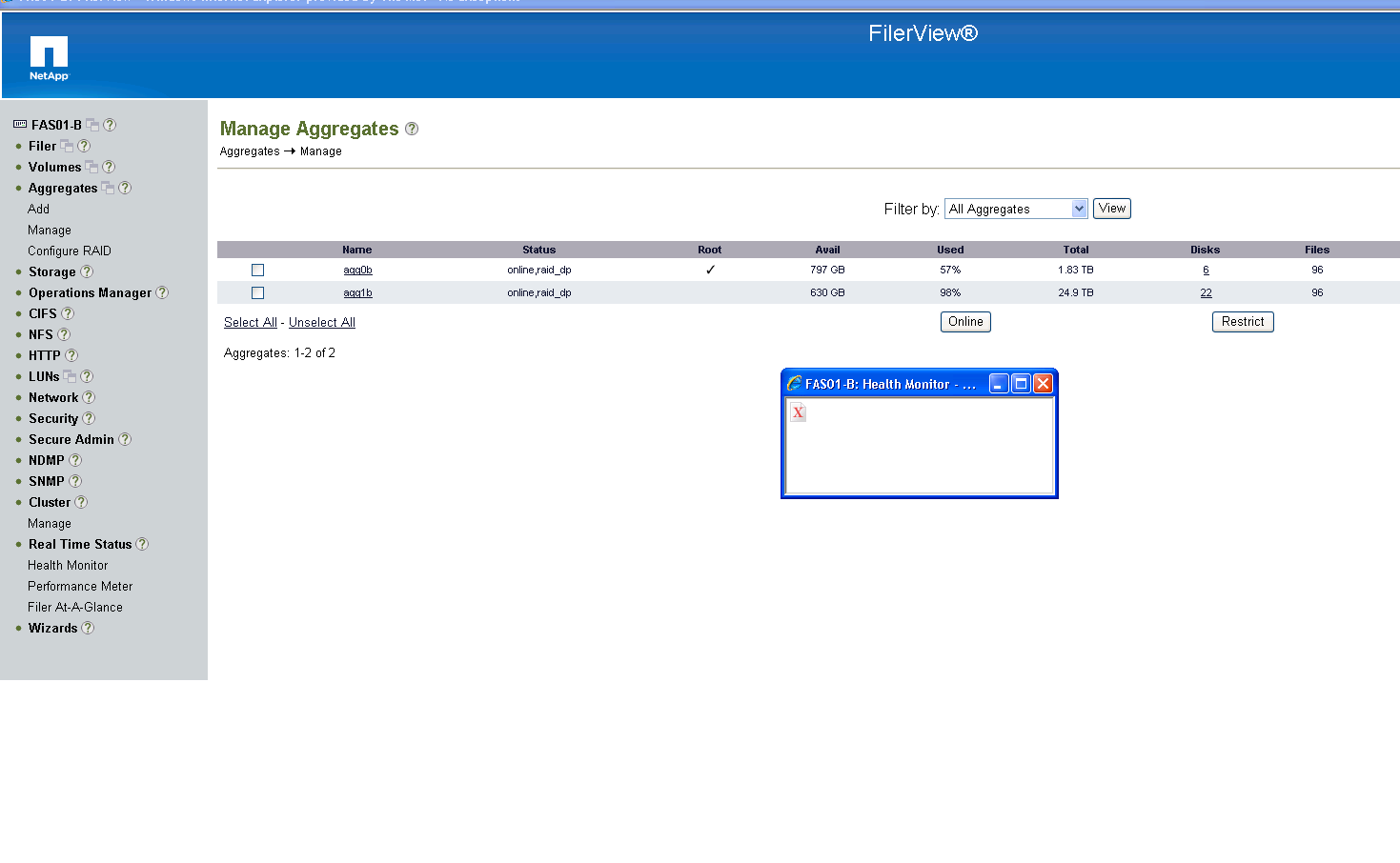Expand the Volumes menu

coord(54,167)
